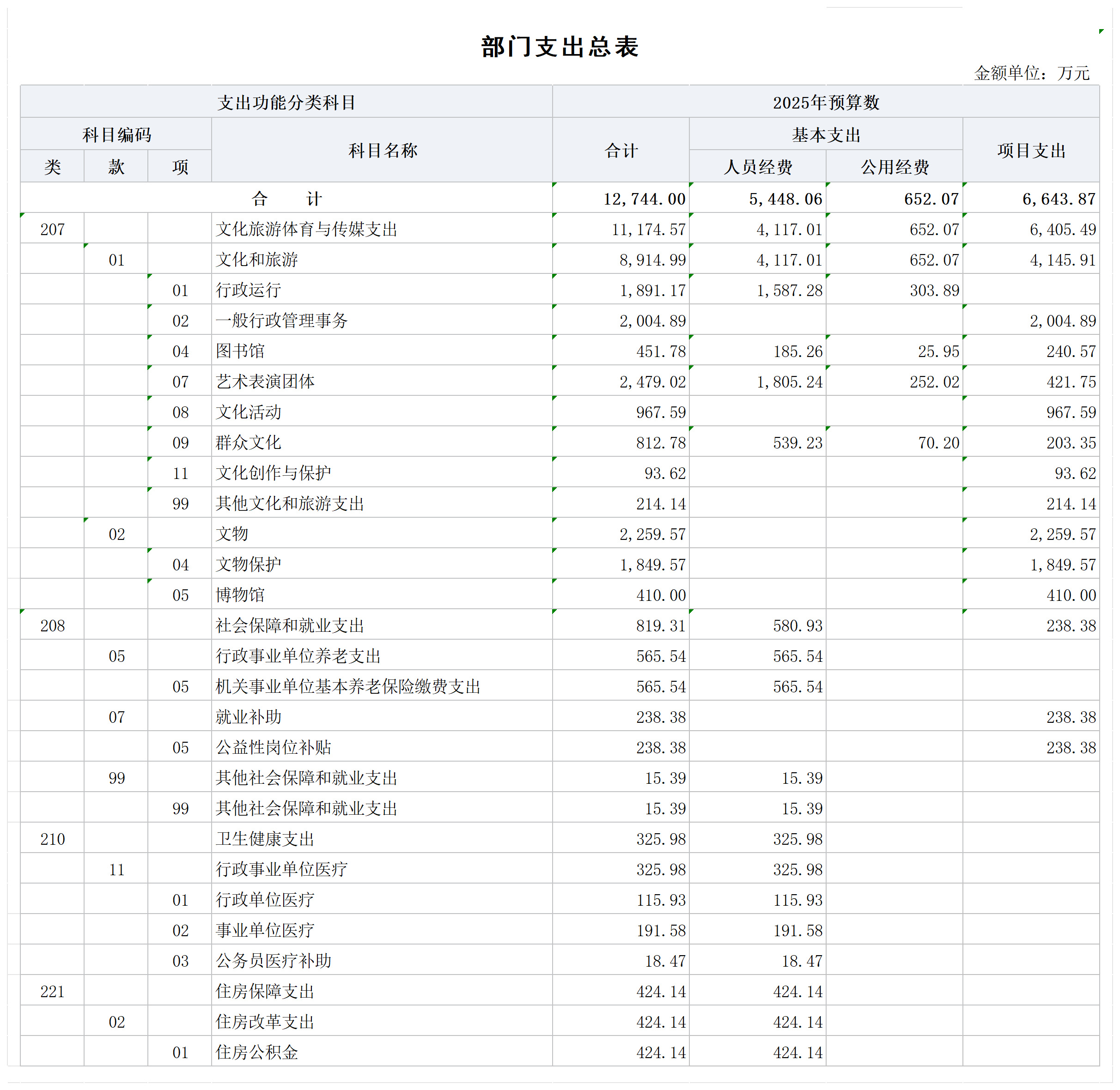The image size is (1120, 1090).
Task: Click category code 207 cell
Action: click(52, 230)
